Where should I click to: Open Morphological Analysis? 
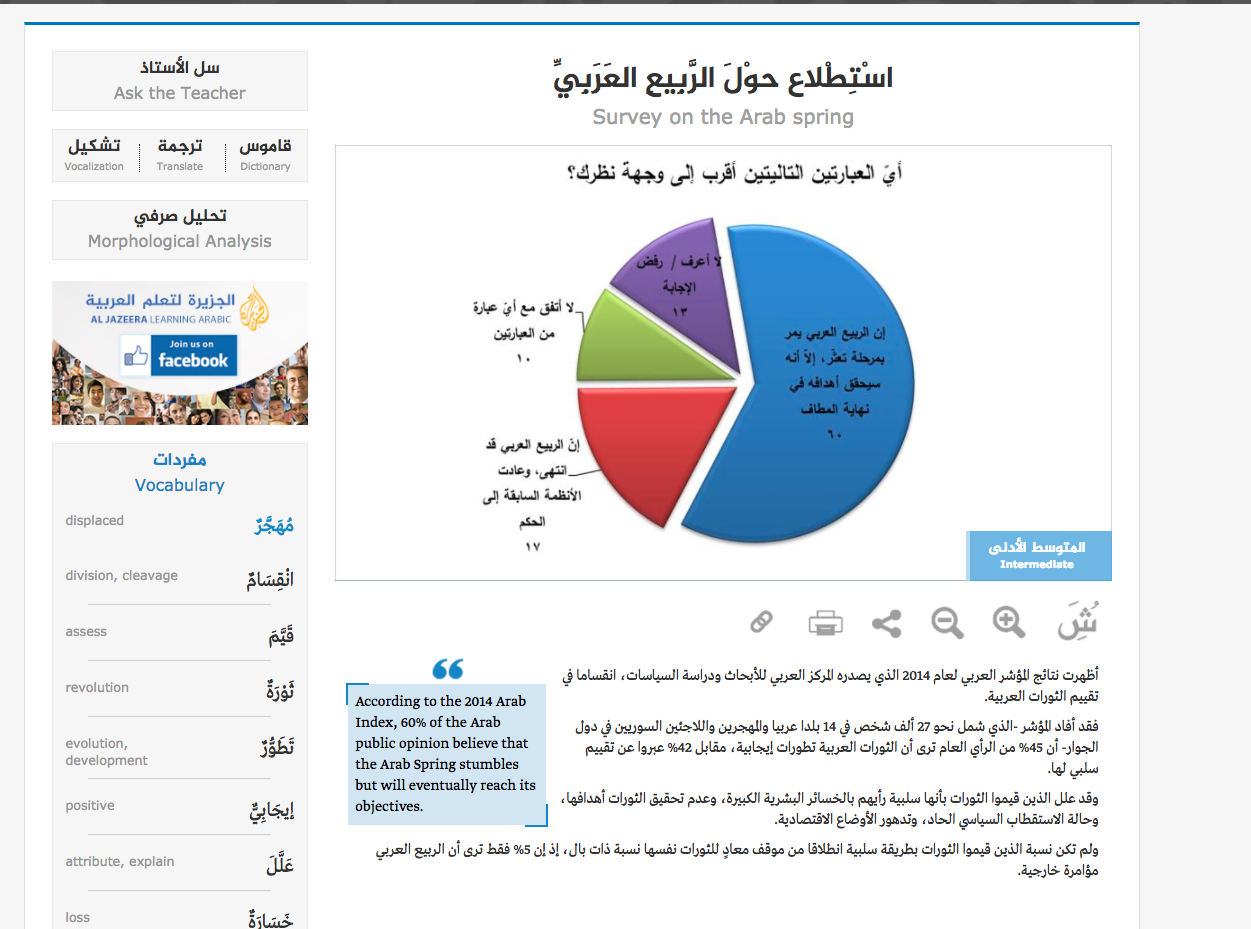tap(180, 229)
